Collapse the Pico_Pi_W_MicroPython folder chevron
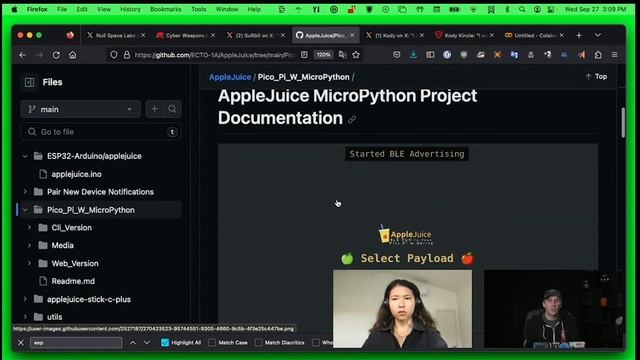This screenshot has width=640, height=360. point(25,210)
